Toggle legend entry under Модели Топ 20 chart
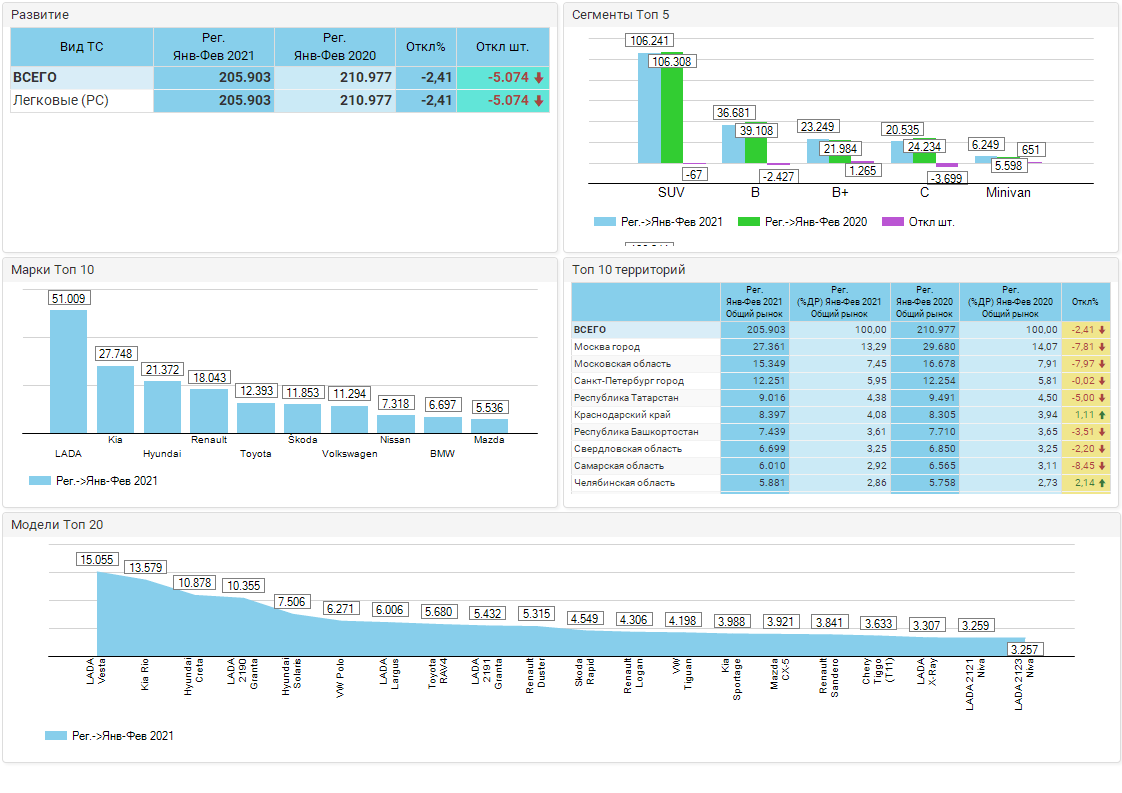 point(55,736)
